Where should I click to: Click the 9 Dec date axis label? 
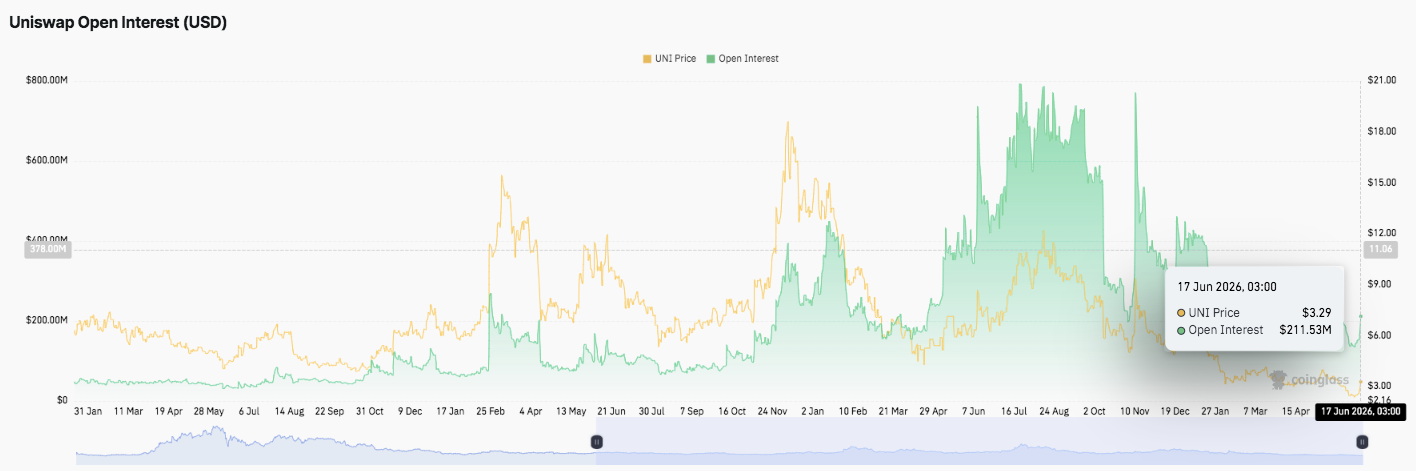tap(410, 411)
